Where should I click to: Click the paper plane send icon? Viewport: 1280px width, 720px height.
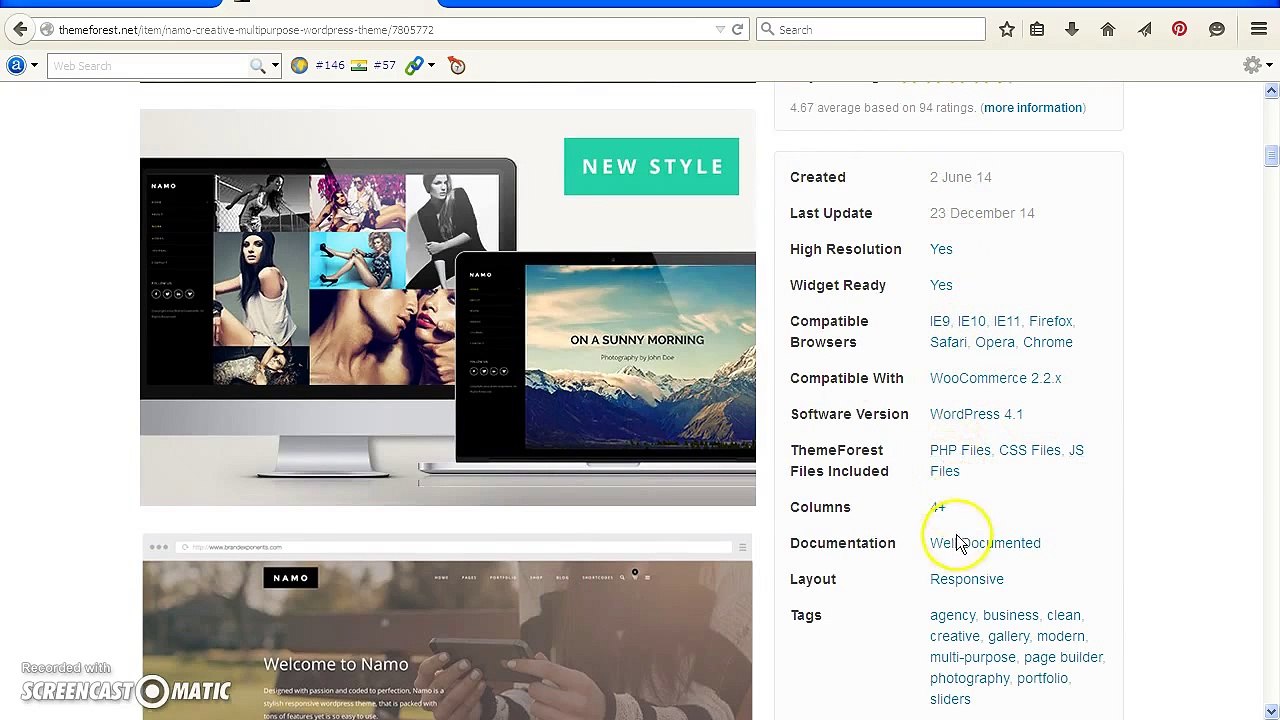[1144, 29]
